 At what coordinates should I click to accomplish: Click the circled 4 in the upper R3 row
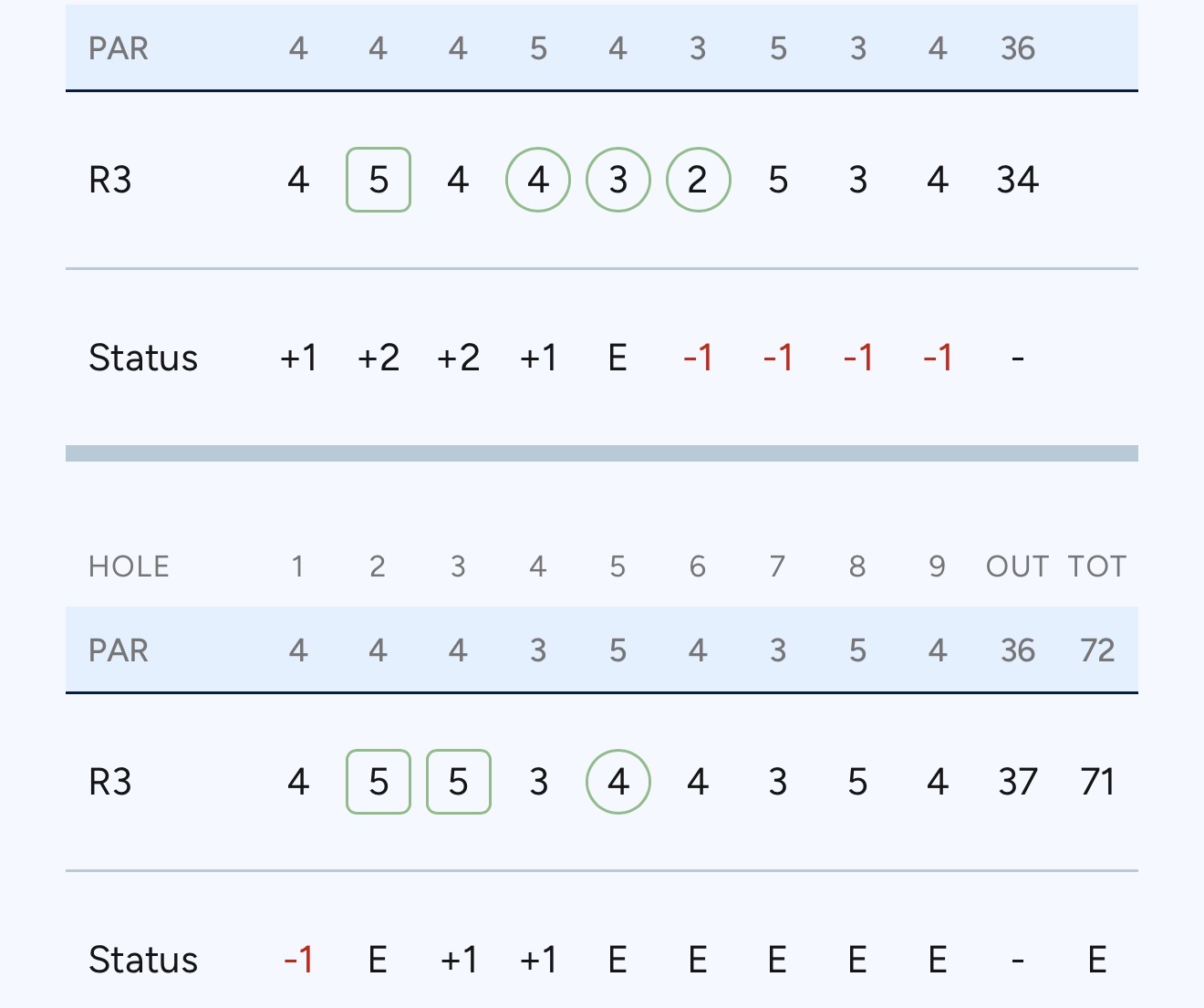coord(538,181)
